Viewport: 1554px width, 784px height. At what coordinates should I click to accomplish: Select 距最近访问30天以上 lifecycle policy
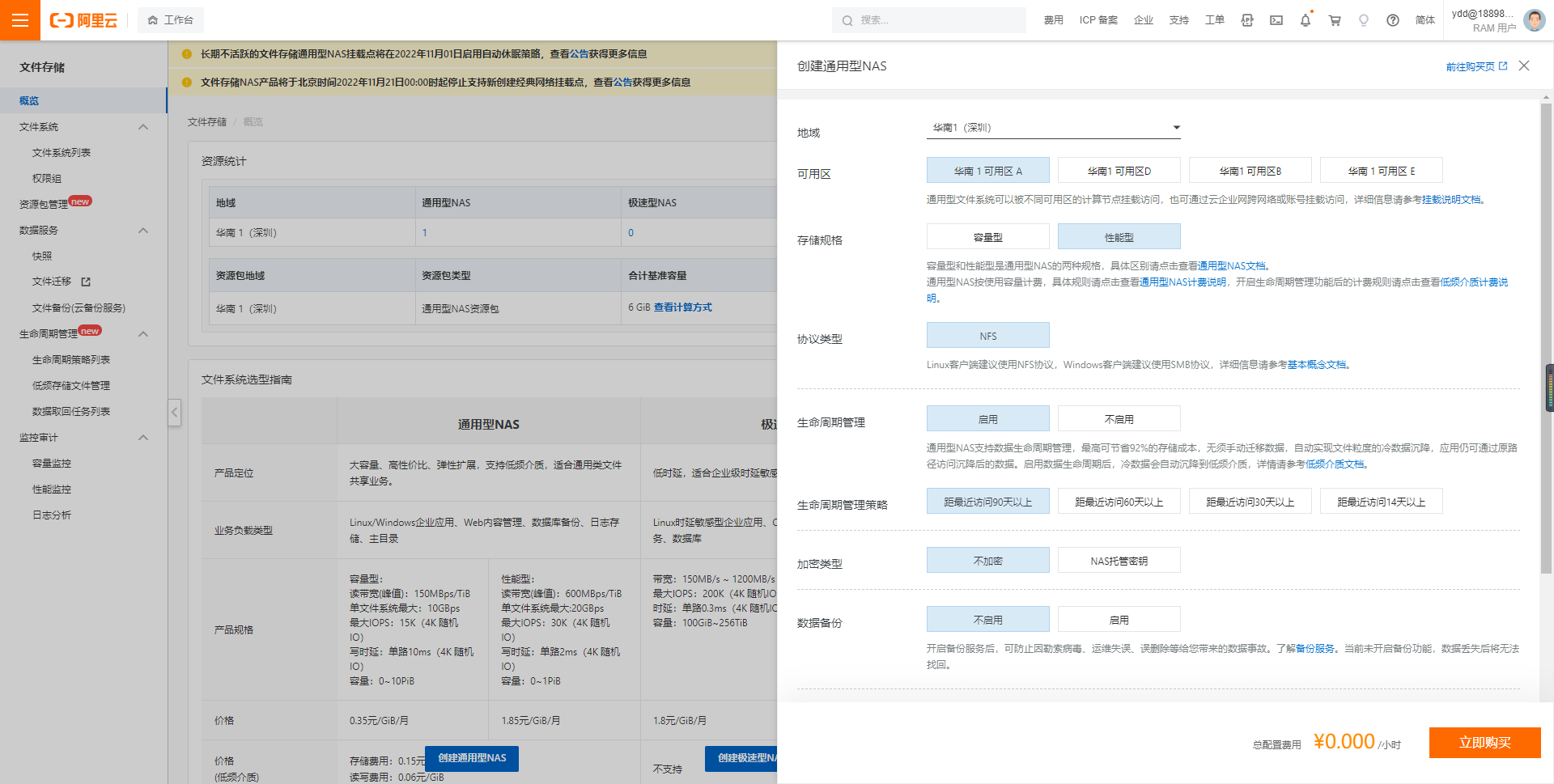point(1250,502)
